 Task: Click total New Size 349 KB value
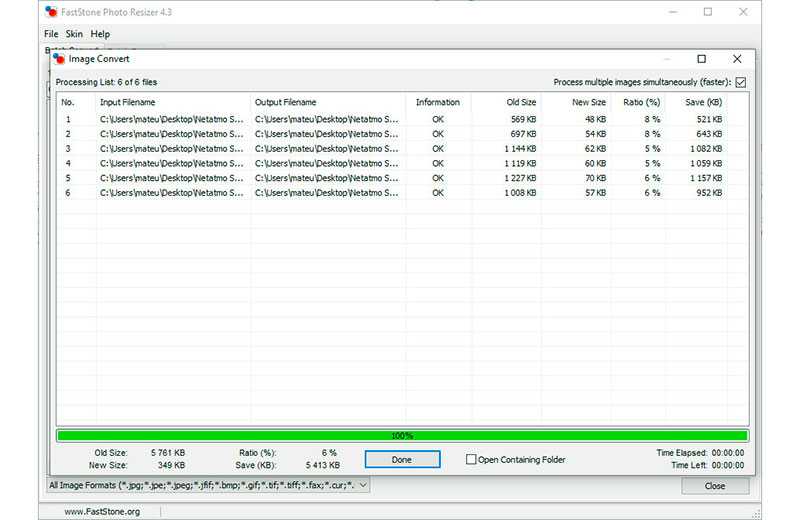171,465
